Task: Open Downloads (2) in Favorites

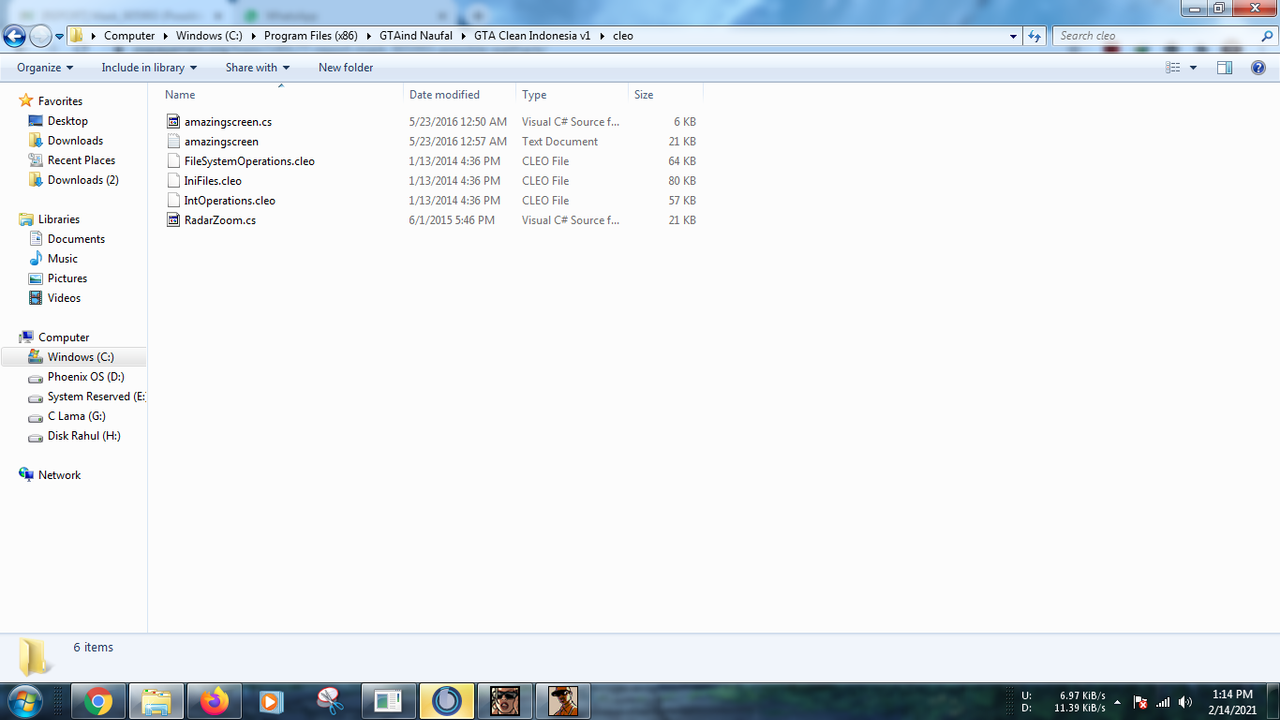Action: click(x=83, y=180)
